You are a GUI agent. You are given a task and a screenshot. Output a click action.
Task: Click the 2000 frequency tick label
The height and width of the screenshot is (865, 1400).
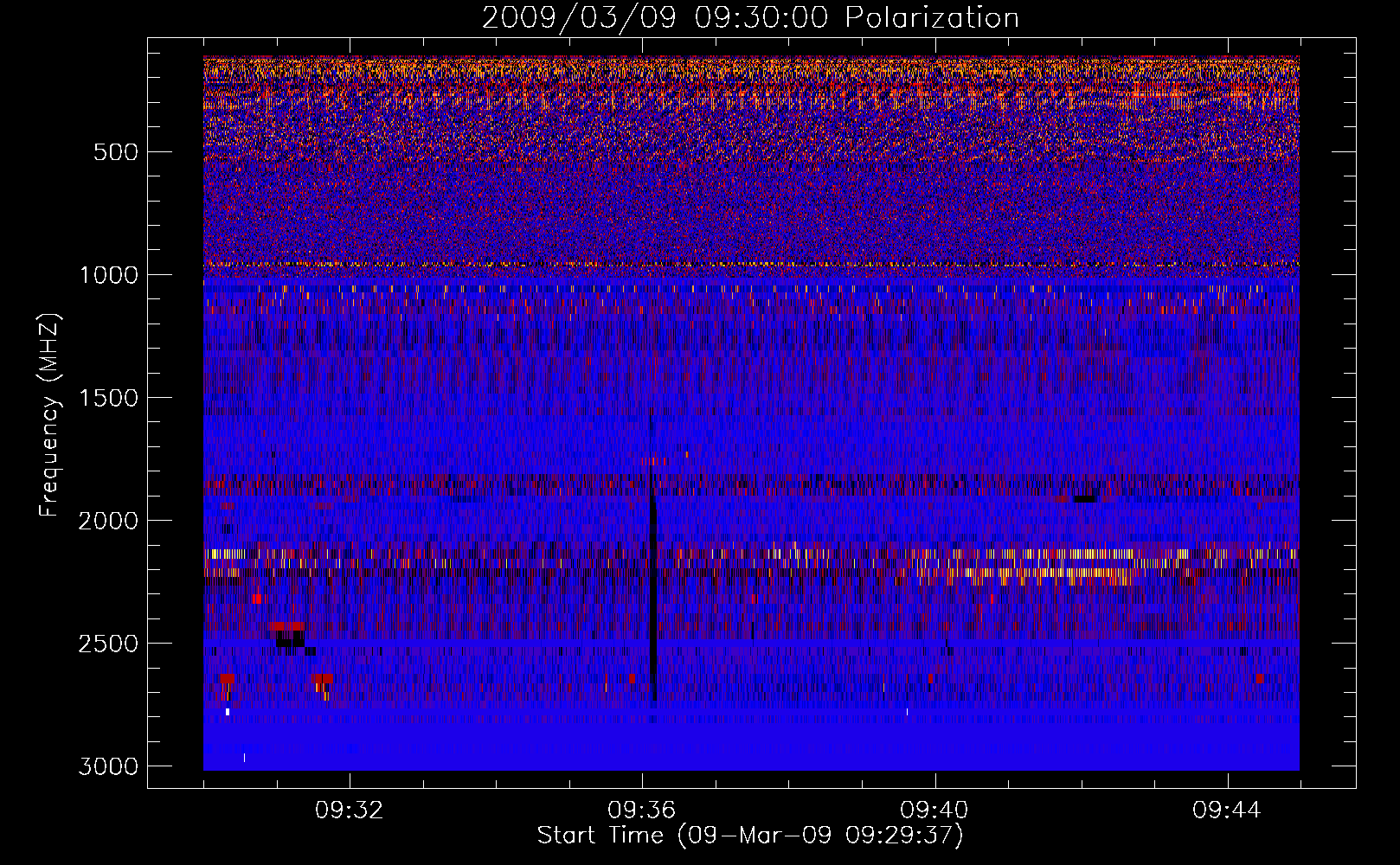tap(108, 521)
